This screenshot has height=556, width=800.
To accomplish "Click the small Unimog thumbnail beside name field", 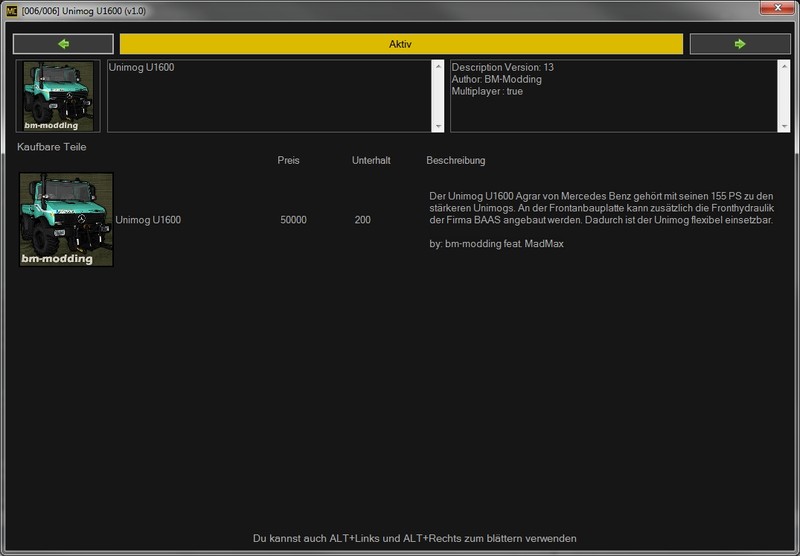I will coord(58,96).
